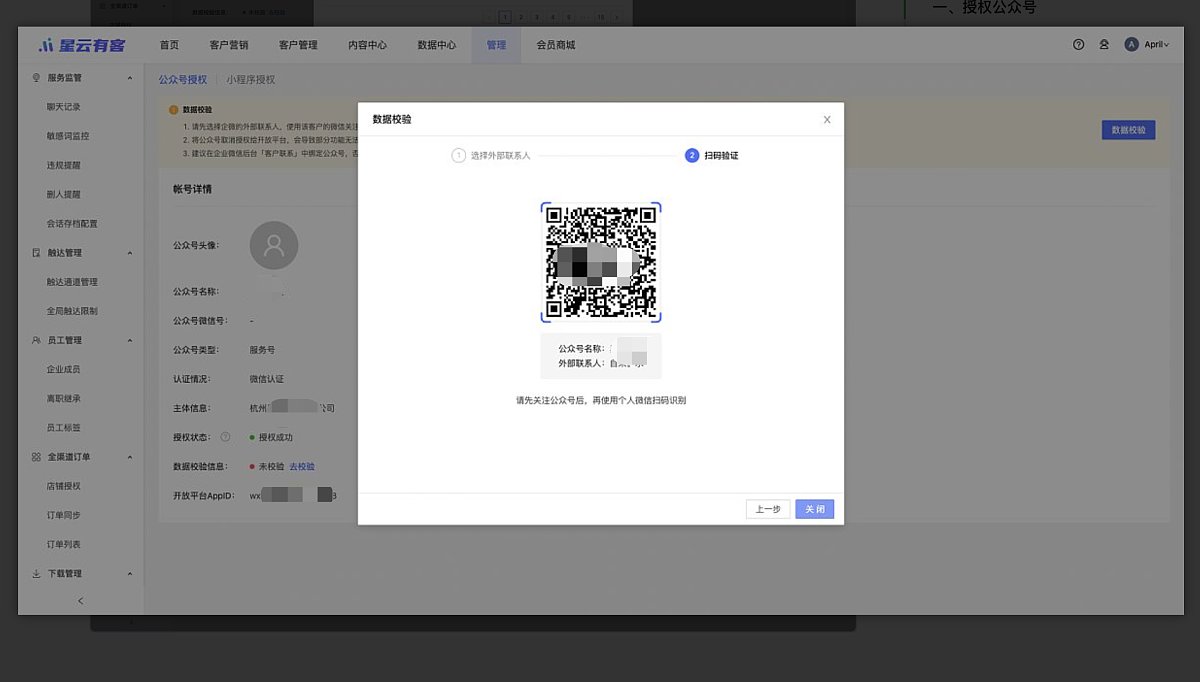Open 触达通道管理 in sidebar

pos(72,282)
